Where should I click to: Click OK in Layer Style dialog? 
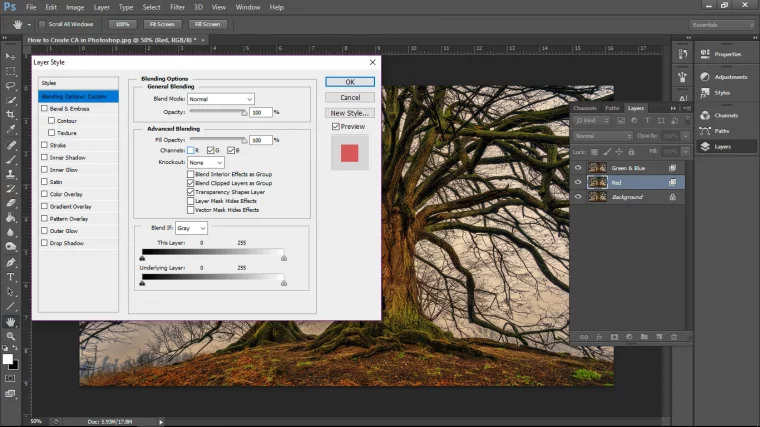pos(350,82)
